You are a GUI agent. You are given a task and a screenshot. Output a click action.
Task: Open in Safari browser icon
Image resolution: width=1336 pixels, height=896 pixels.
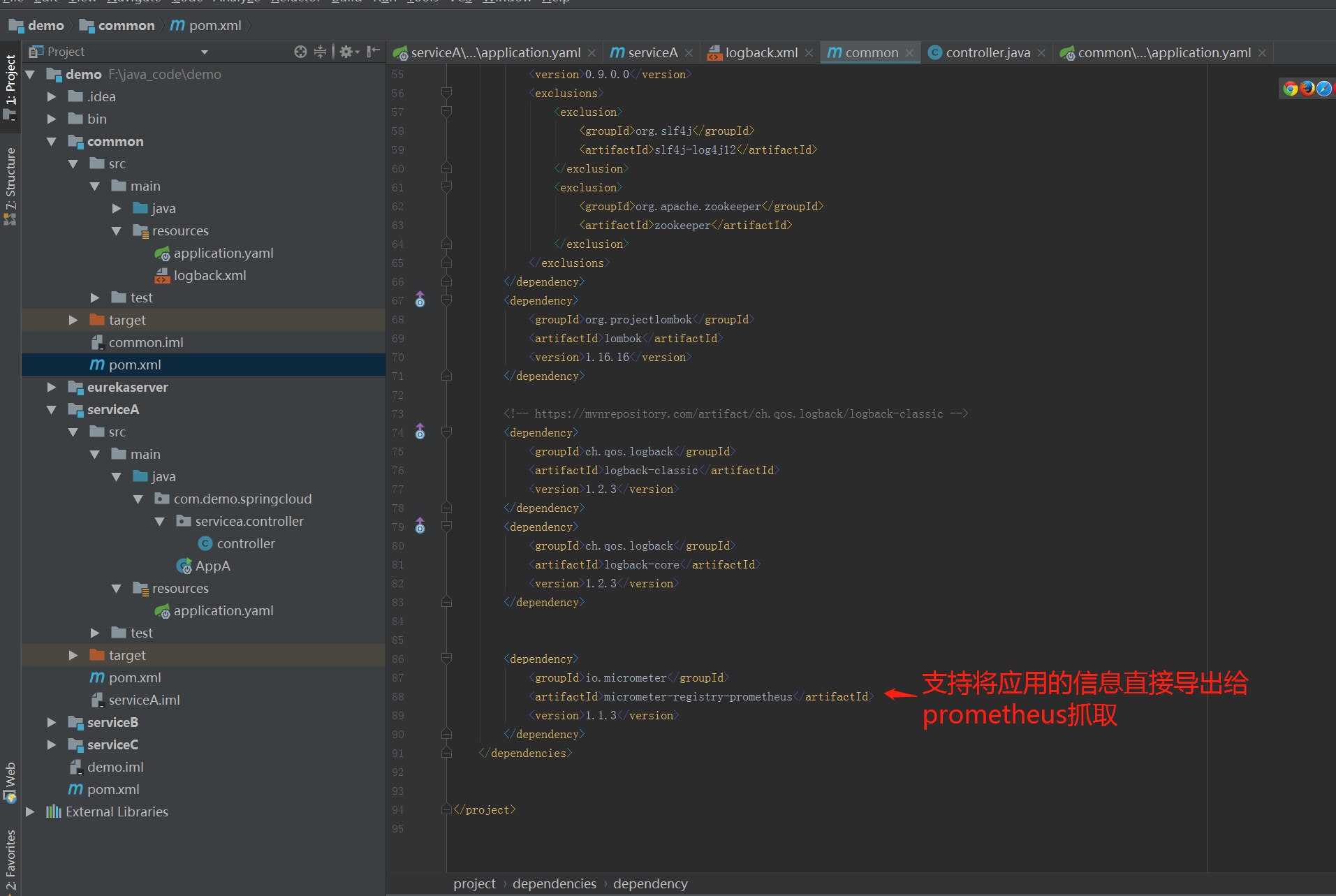coord(1323,89)
